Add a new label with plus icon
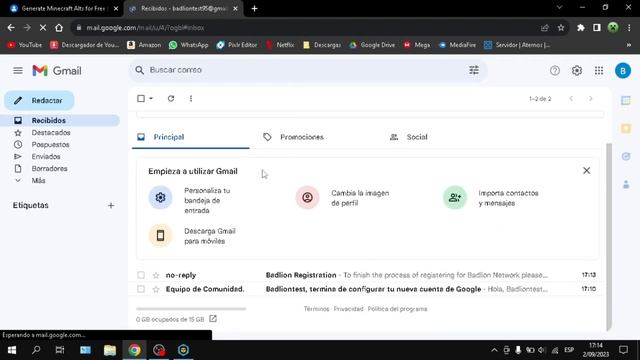The image size is (640, 360). tap(111, 205)
